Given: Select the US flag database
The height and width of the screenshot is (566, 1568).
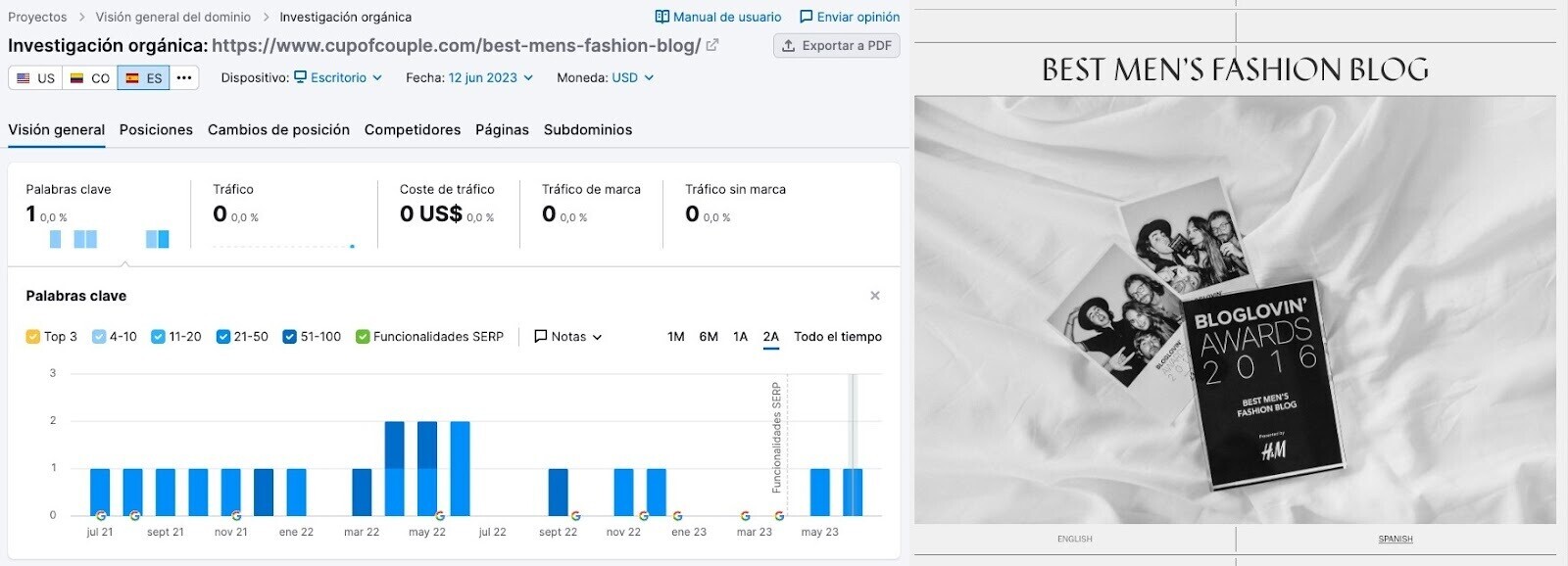Looking at the screenshot, I should point(35,78).
